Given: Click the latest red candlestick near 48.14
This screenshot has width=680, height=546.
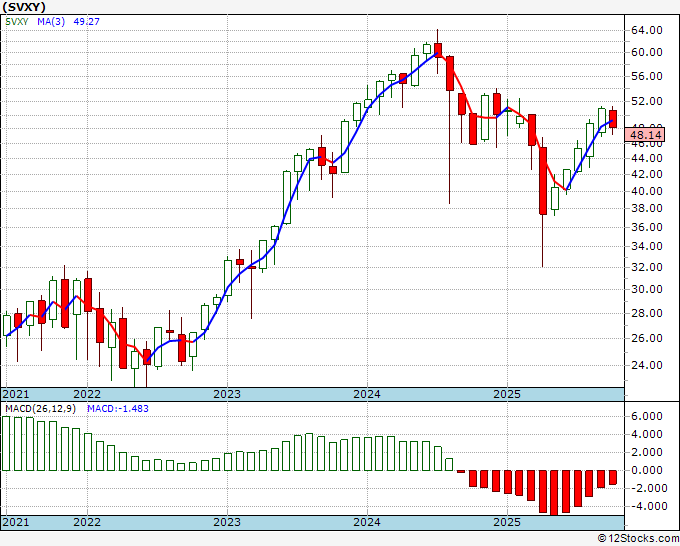Looking at the screenshot, I should (x=613, y=119).
